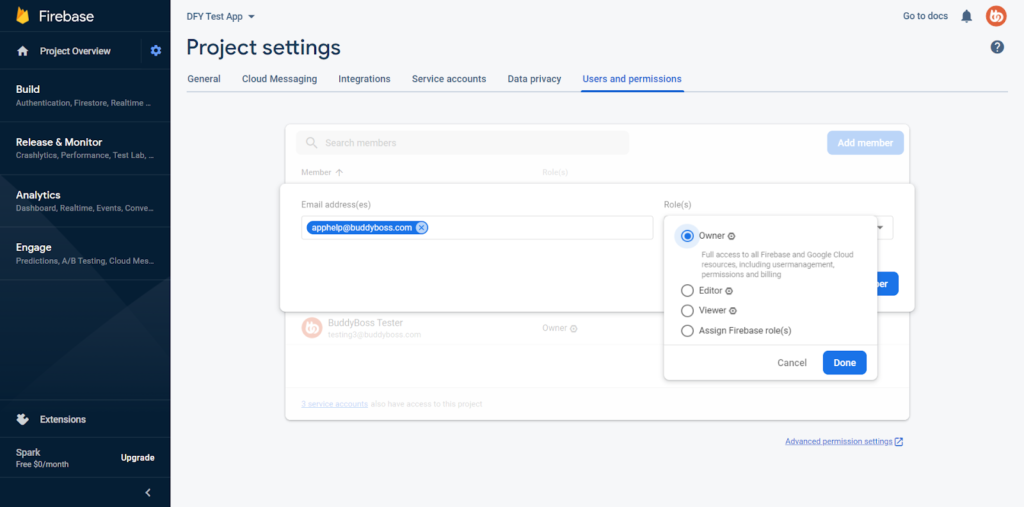This screenshot has height=507, width=1024.
Task: Click the Extensions icon in sidebar
Action: (23, 419)
